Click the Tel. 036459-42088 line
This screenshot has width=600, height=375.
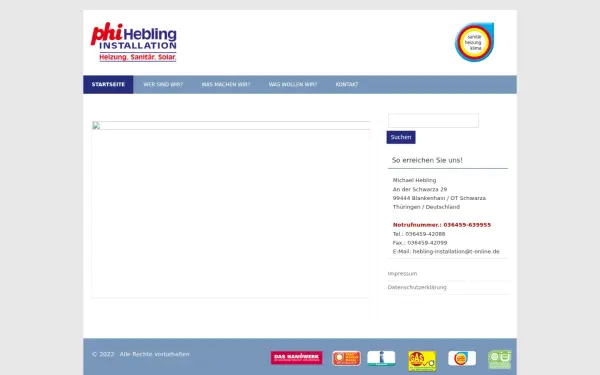(x=419, y=234)
